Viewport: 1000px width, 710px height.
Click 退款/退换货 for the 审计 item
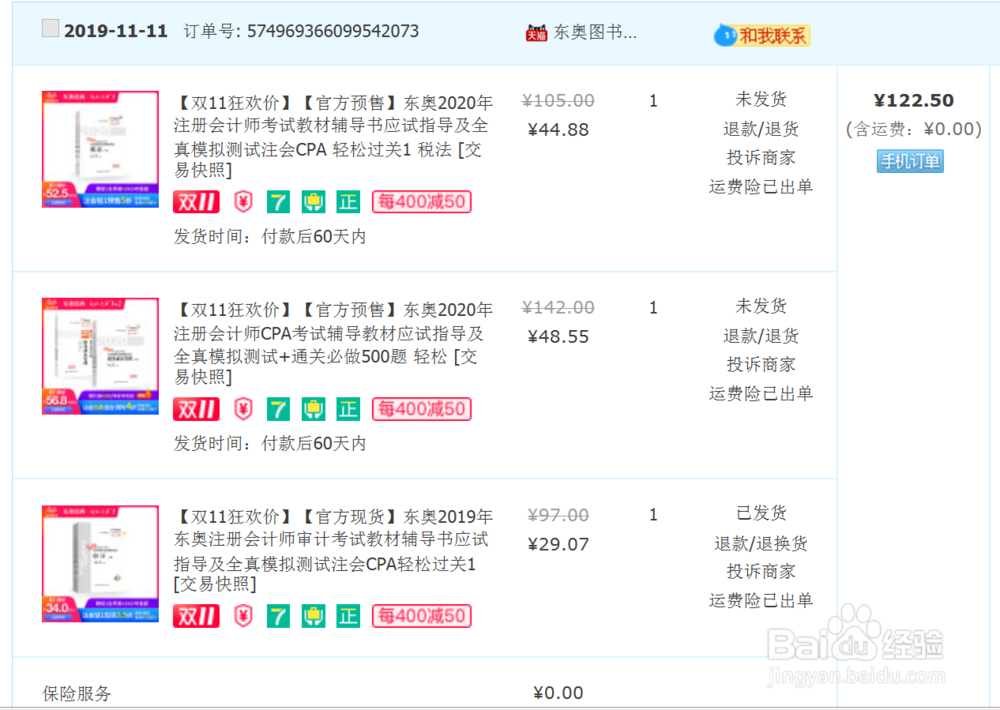[761, 544]
